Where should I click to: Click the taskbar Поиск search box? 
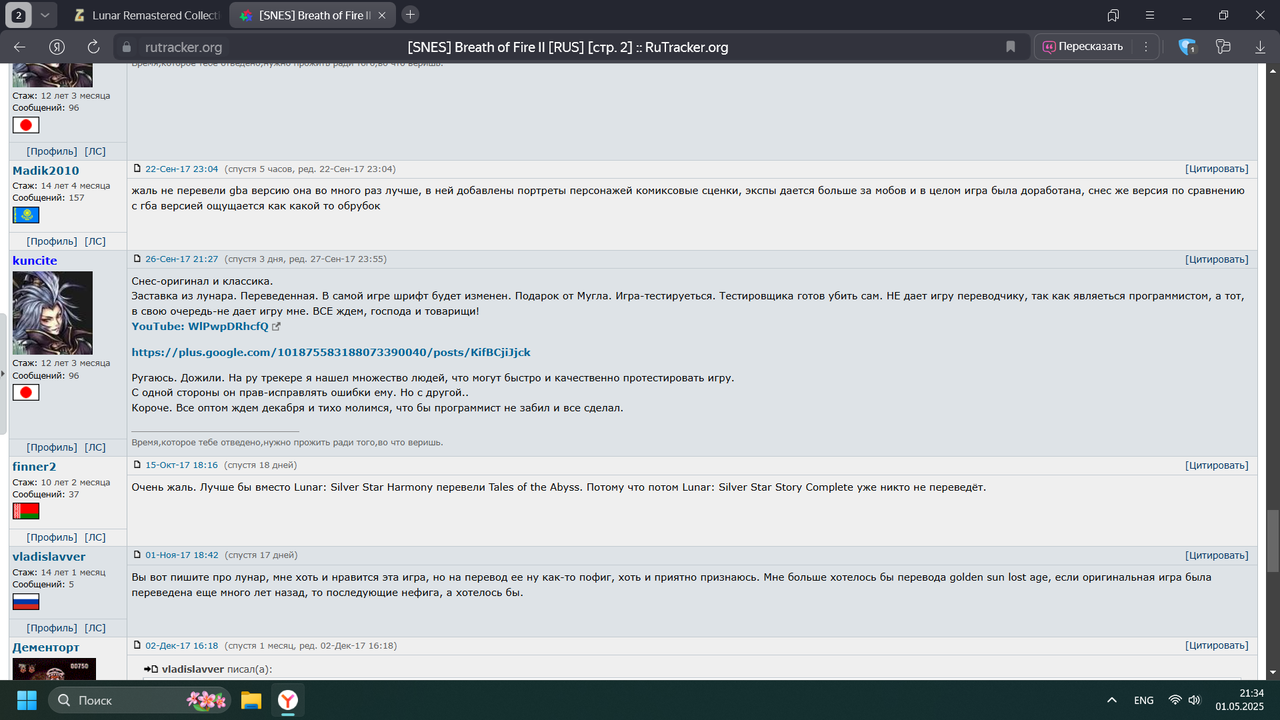tap(141, 700)
